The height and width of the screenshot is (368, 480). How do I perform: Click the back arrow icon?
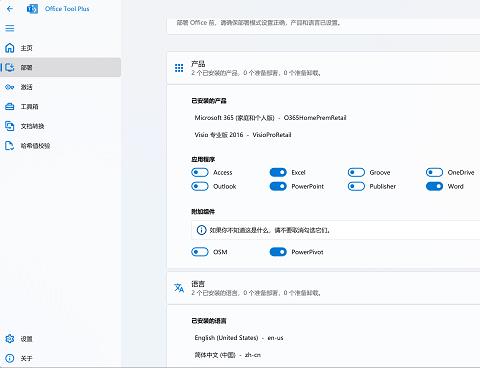point(10,9)
